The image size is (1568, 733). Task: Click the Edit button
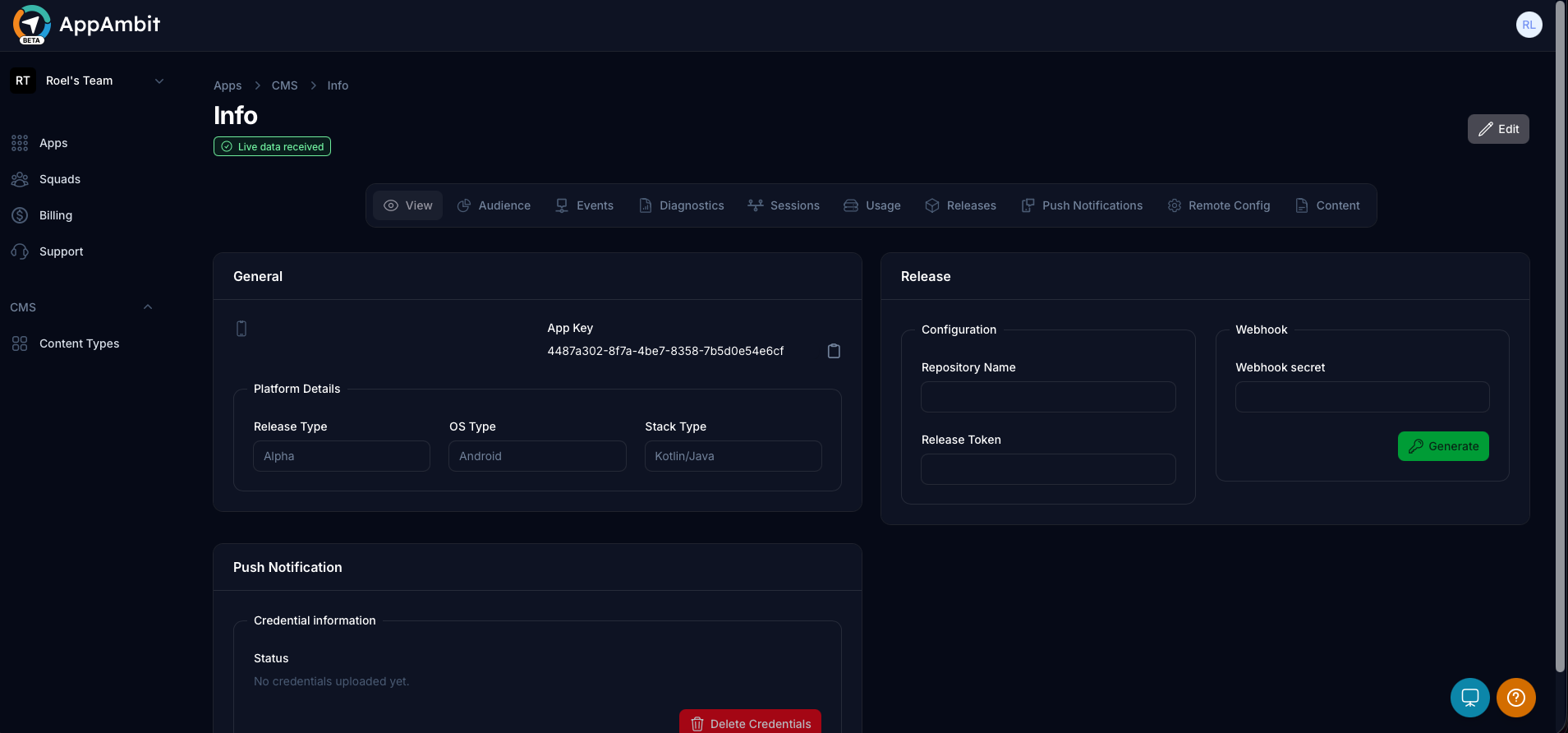point(1498,129)
